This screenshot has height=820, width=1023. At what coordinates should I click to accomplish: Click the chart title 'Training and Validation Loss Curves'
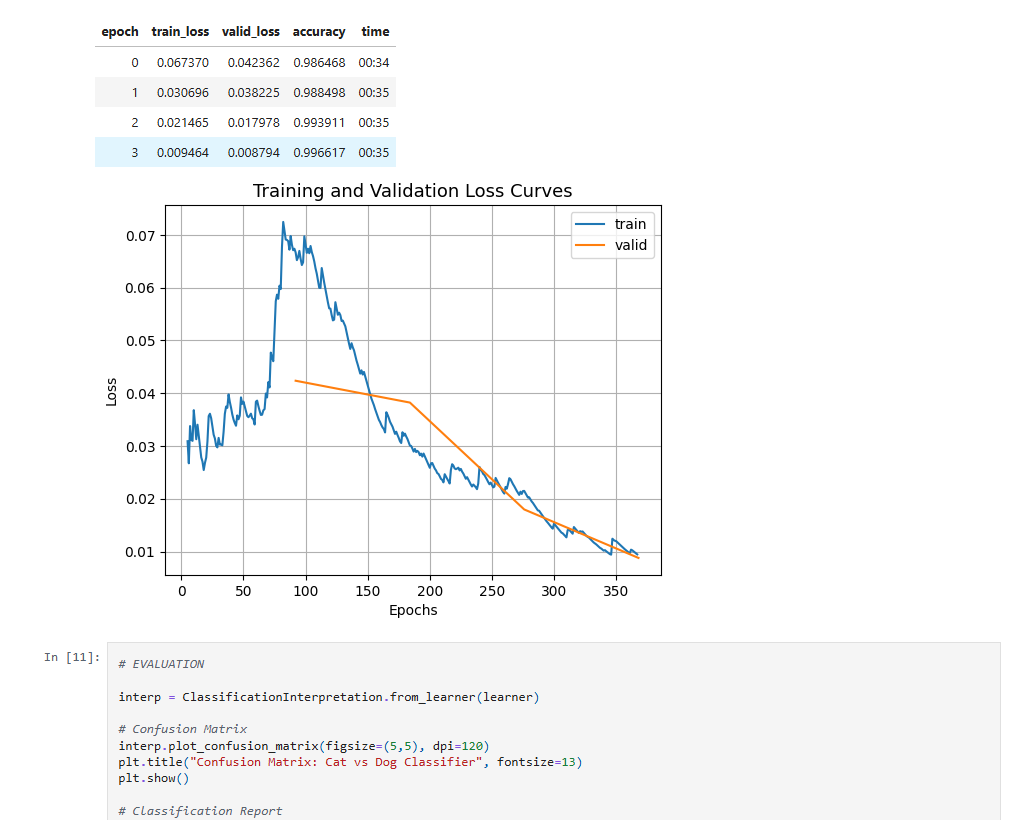(412, 190)
